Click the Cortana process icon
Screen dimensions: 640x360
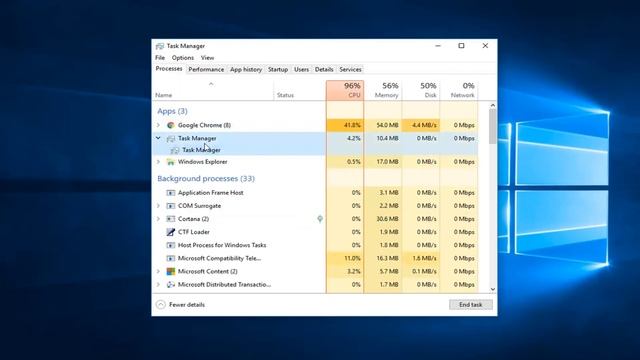point(171,219)
